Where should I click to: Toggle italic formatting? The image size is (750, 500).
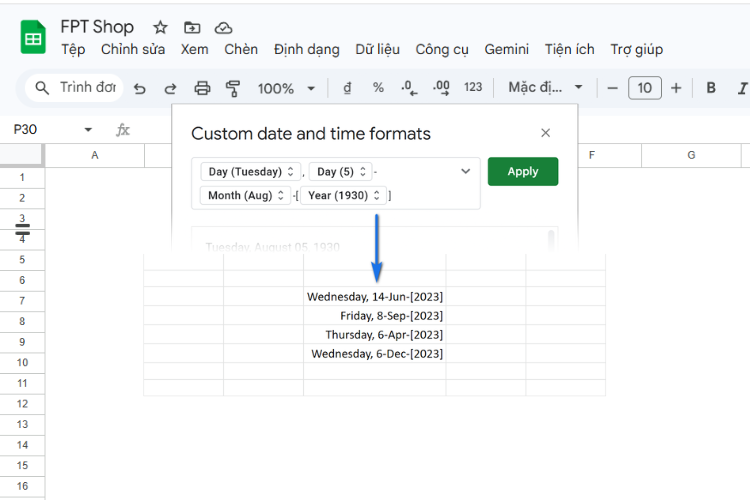(x=742, y=89)
